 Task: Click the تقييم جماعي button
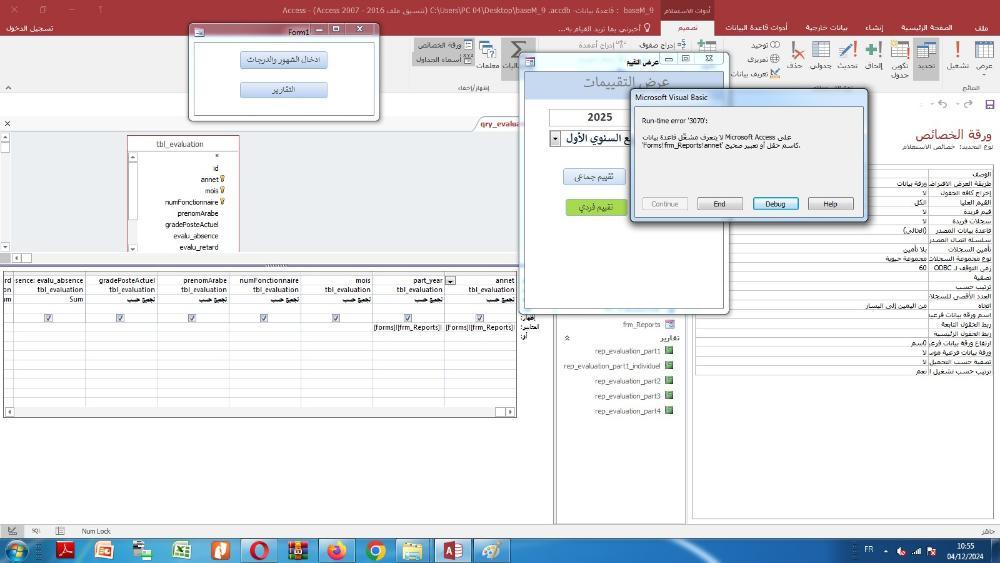594,177
